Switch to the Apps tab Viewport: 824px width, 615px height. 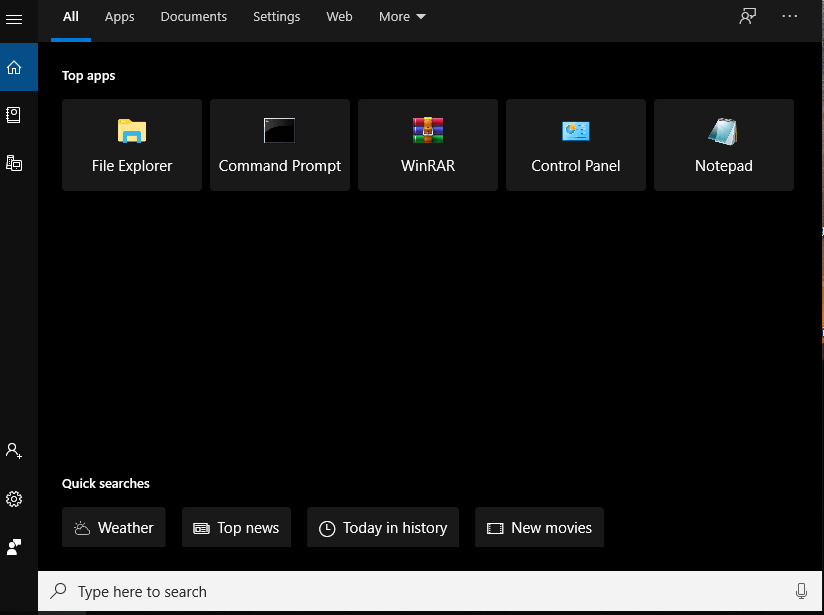click(119, 16)
